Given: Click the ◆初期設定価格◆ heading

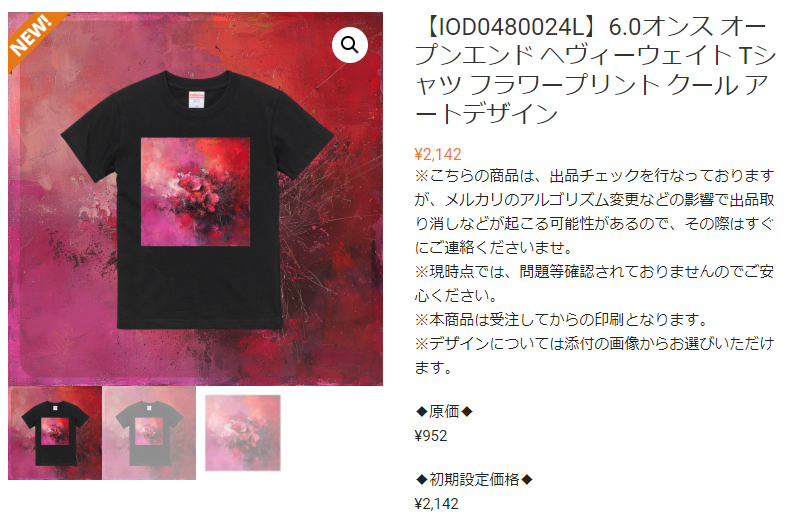Looking at the screenshot, I should point(474,479).
